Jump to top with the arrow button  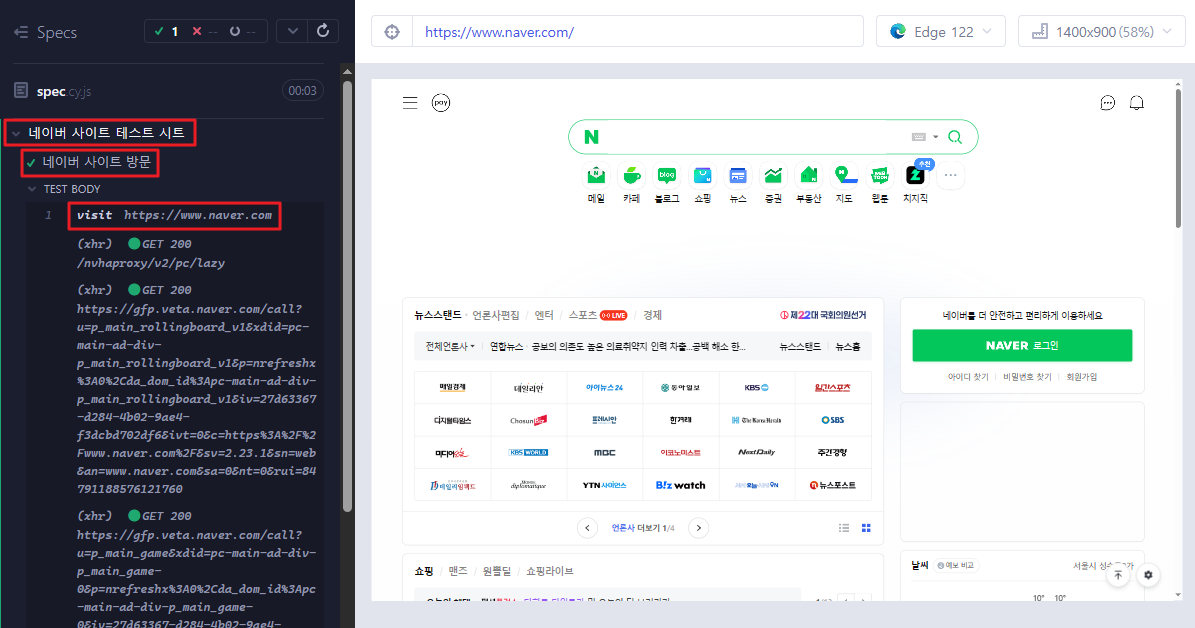tap(1118, 575)
